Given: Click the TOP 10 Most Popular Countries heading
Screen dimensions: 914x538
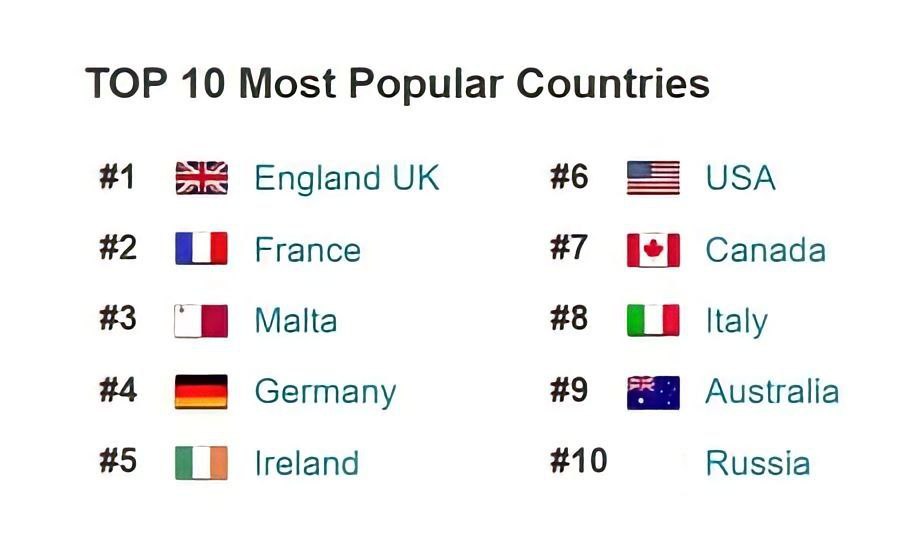Looking at the screenshot, I should click(397, 83).
